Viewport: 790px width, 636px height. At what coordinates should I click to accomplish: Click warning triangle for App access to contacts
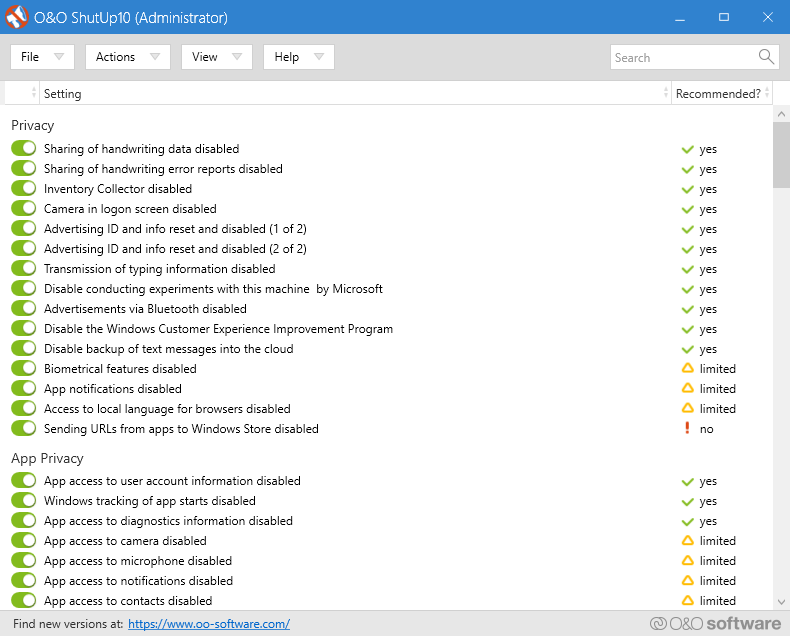[687, 600]
